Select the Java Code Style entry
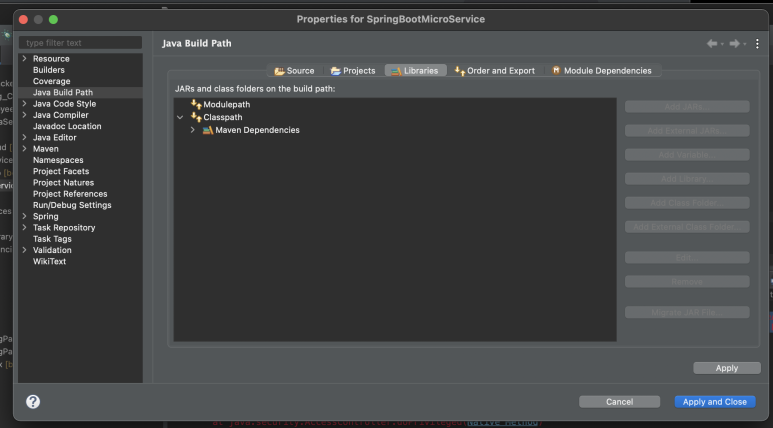Image resolution: width=773 pixels, height=428 pixels. pos(65,104)
